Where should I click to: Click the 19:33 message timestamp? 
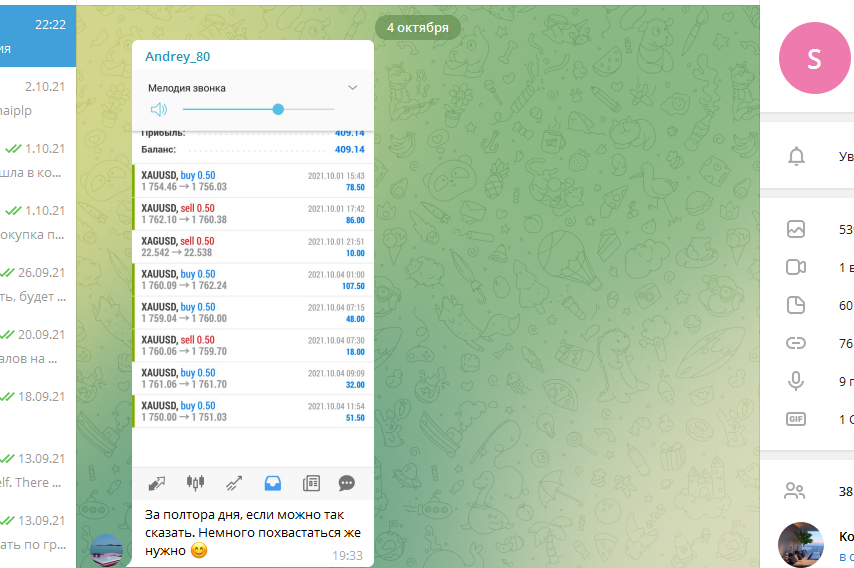pyautogui.click(x=347, y=555)
